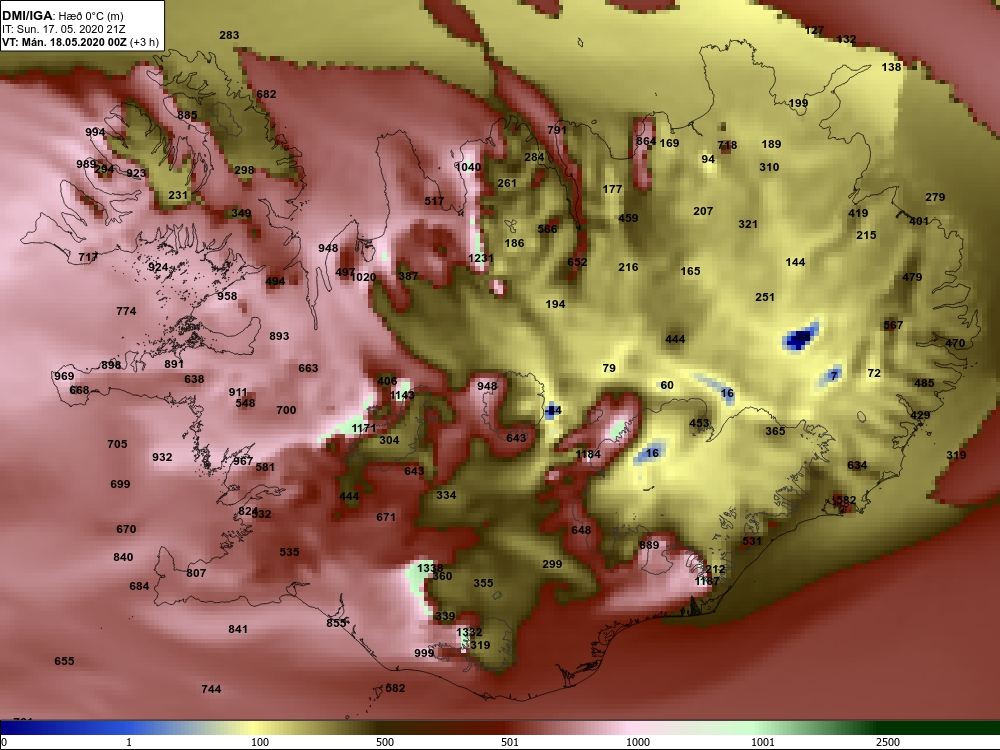
Task: Click the map value '283'
Action: tap(229, 35)
